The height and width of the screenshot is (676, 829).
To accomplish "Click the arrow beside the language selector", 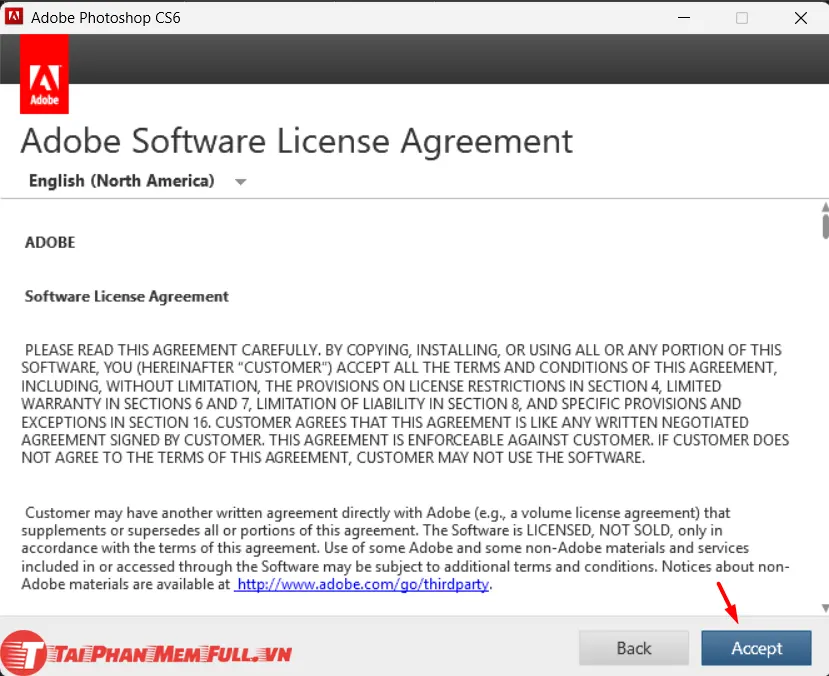I will [x=240, y=181].
